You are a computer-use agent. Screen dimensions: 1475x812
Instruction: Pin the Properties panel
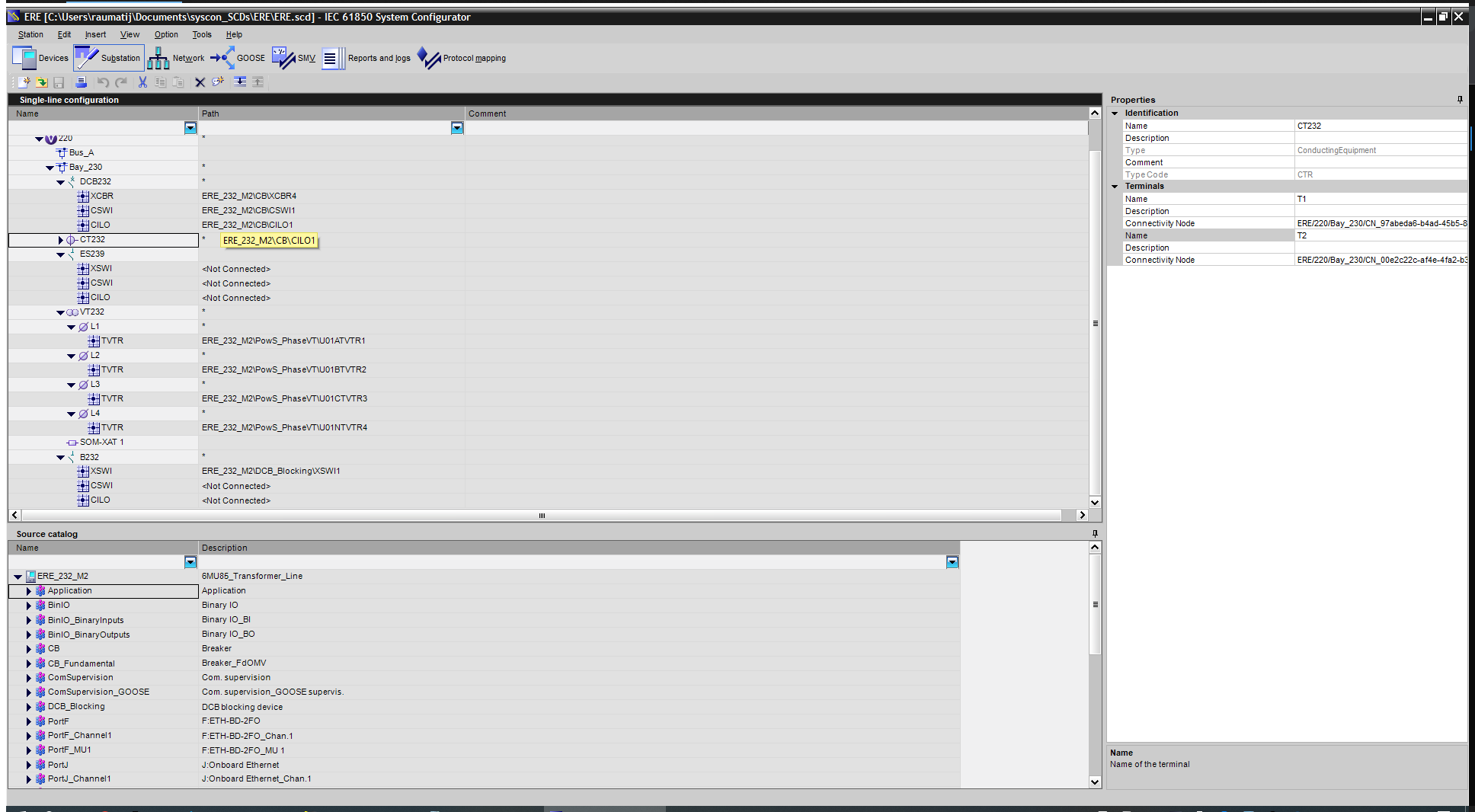pyautogui.click(x=1460, y=99)
